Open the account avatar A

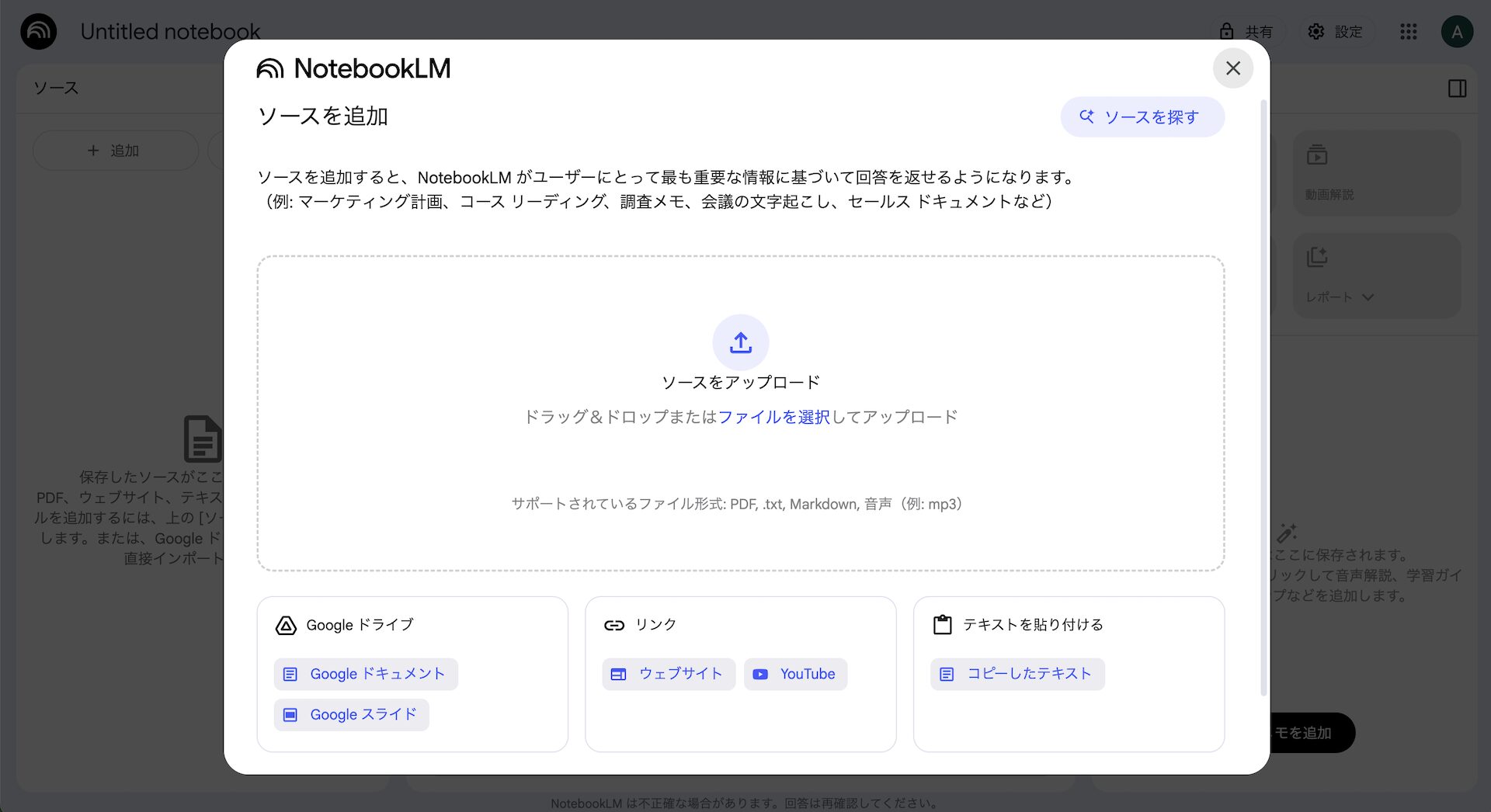pos(1457,32)
